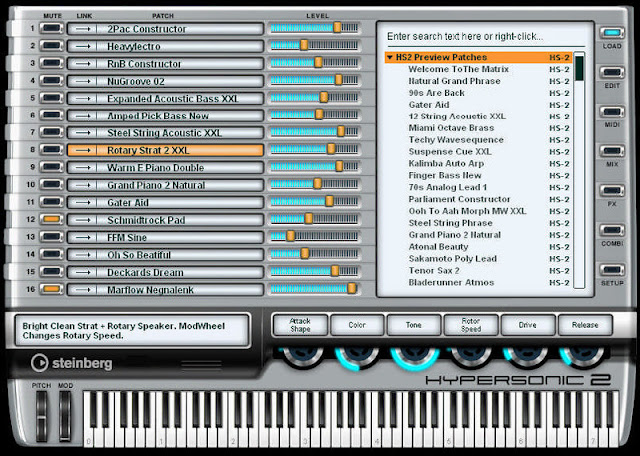Viewport: 640px width, 456px height.
Task: Click the Drive label button
Action: (527, 325)
